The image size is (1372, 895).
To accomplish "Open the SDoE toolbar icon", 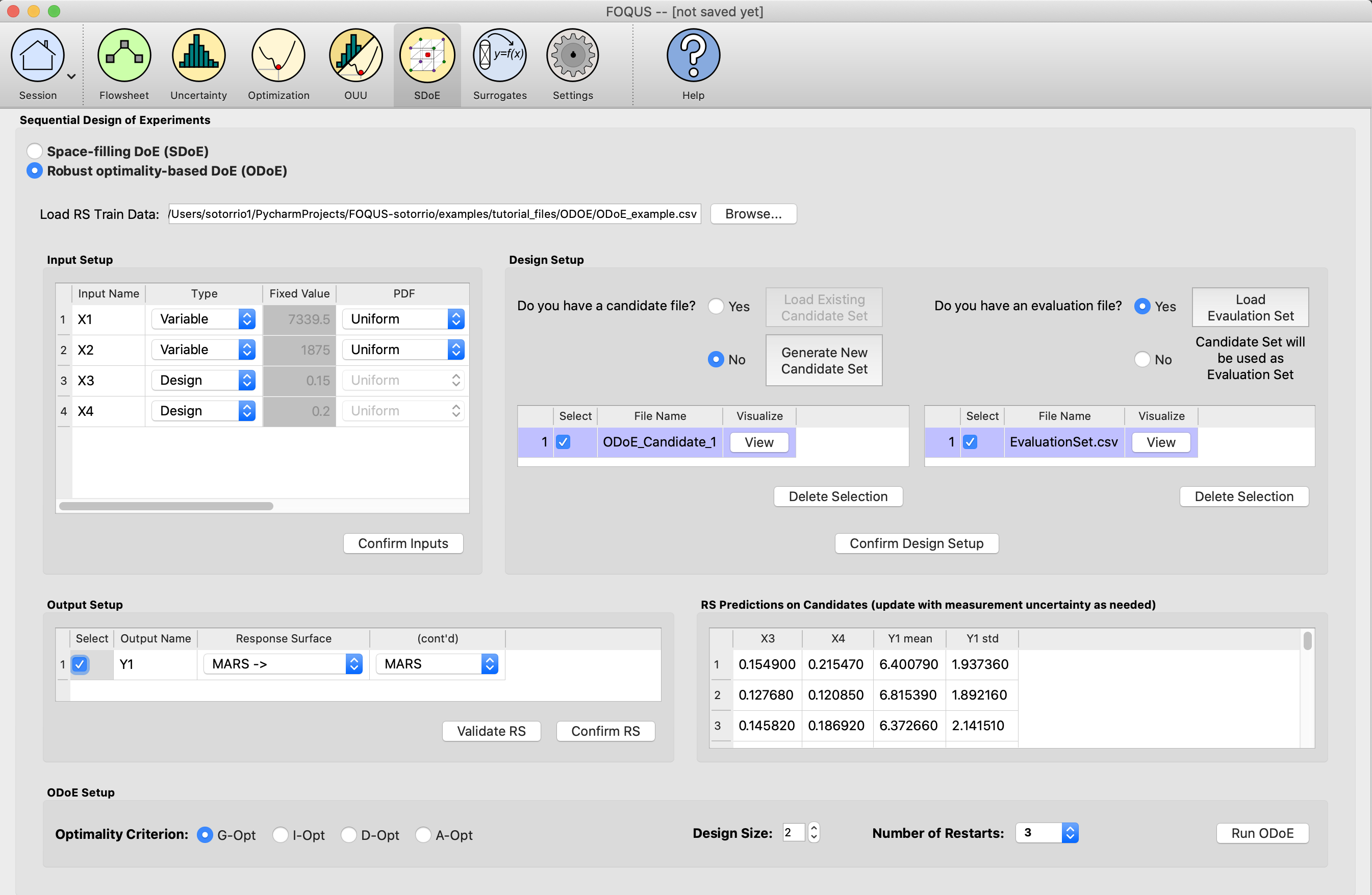I will click(x=427, y=56).
